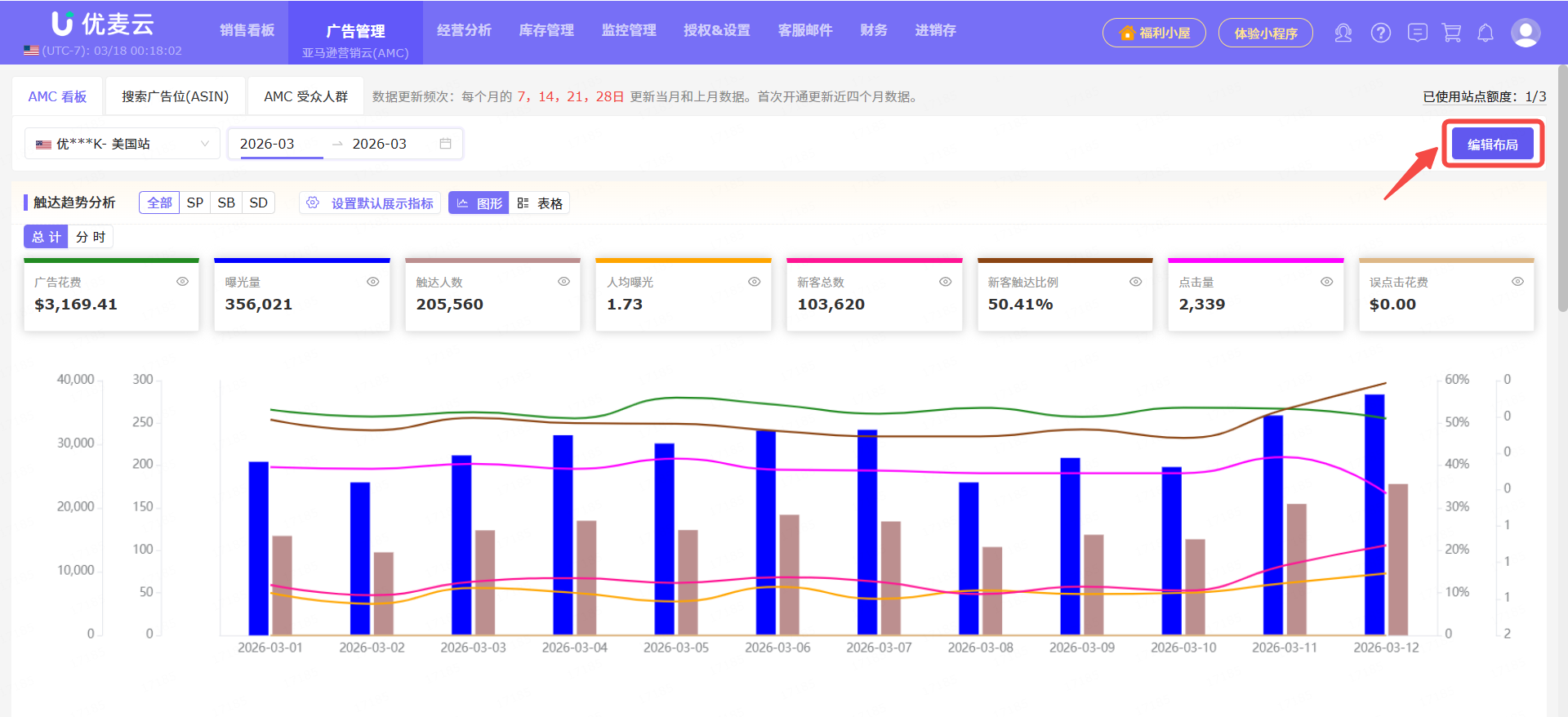Switch to the 搜索广告位(ASIN) tab
This screenshot has width=1568, height=717.
(x=175, y=96)
